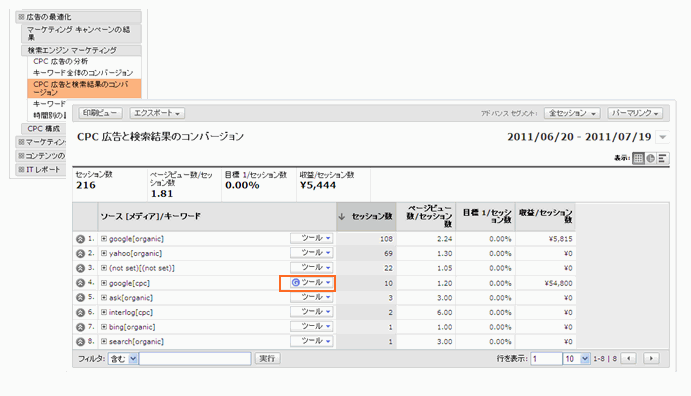Viewport: 691px width, 396px height.
Task: Click round icon beside row 5 ask[organic]
Action: click(80, 298)
